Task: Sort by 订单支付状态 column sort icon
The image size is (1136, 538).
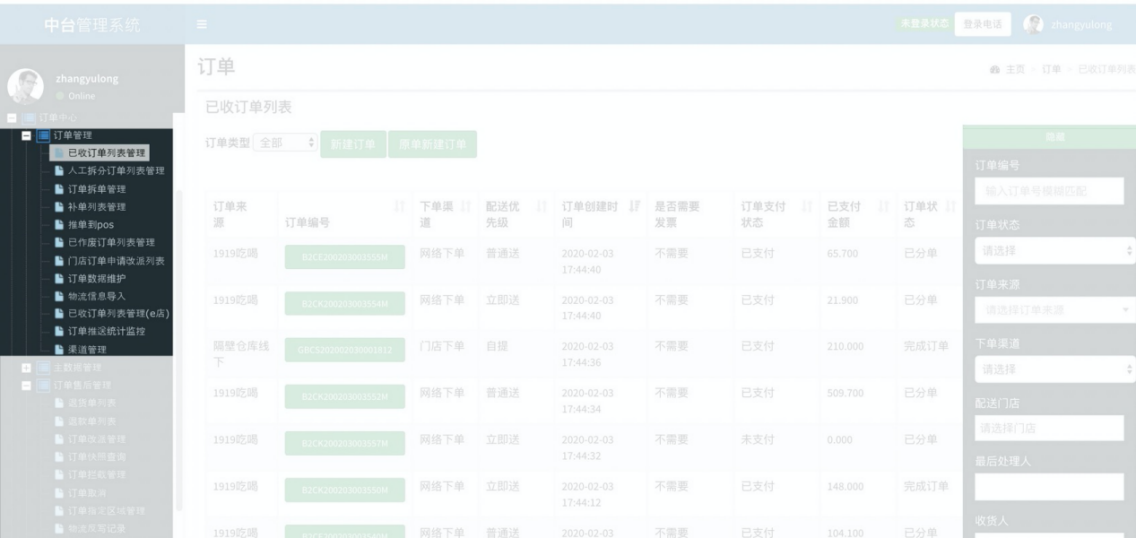Action: pyautogui.click(x=806, y=207)
